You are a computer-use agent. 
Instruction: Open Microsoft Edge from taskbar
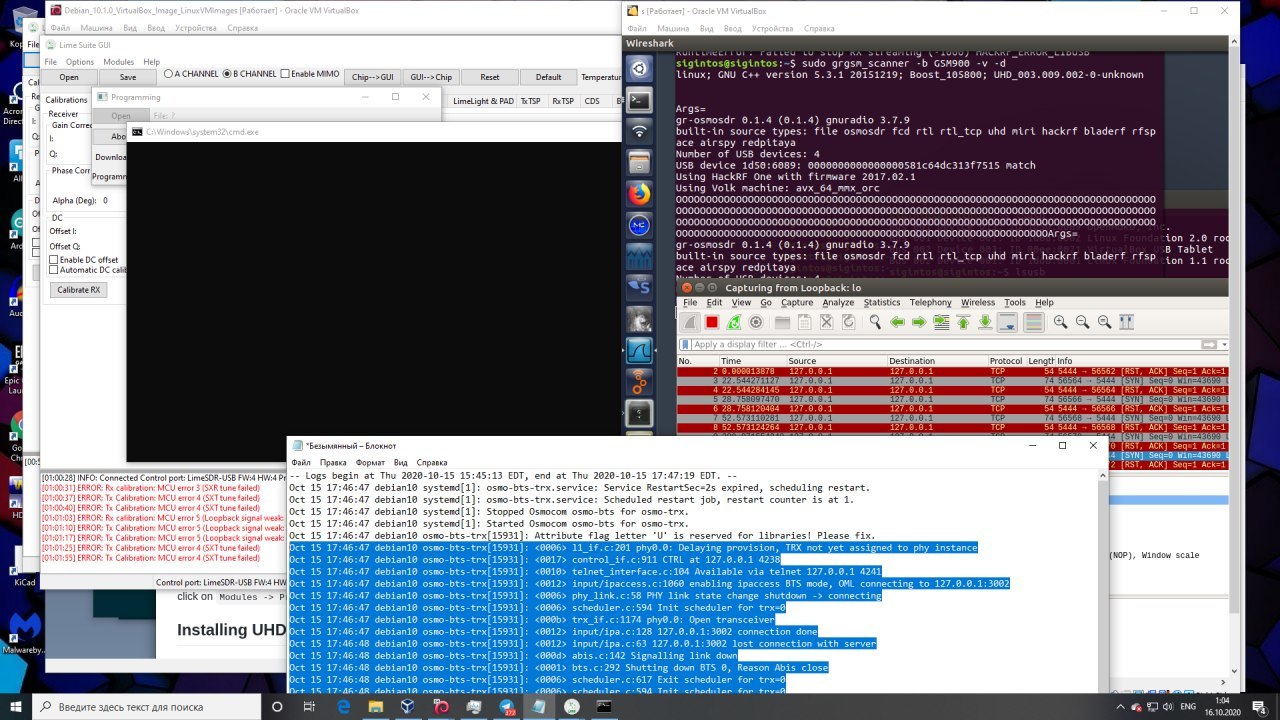click(x=343, y=706)
